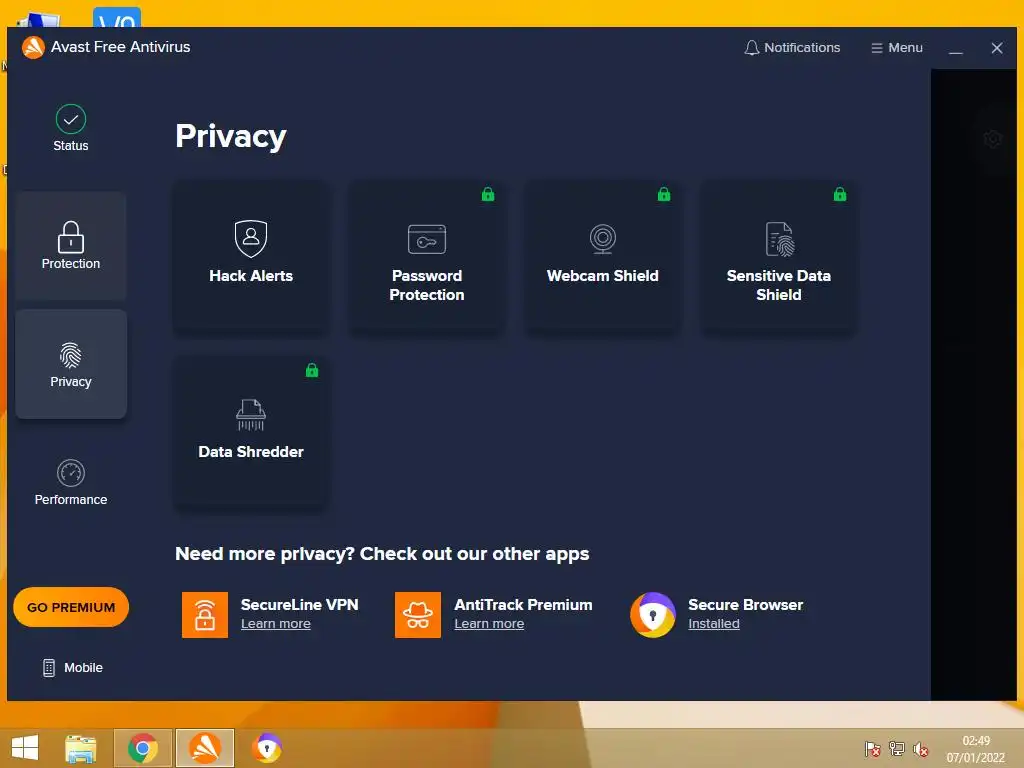Viewport: 1024px width, 768px height.
Task: Click the muted volume tray icon
Action: point(921,749)
